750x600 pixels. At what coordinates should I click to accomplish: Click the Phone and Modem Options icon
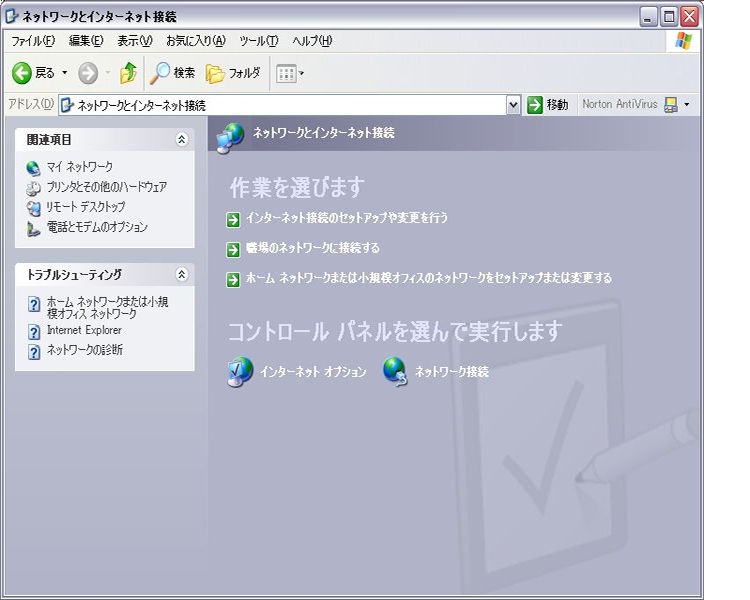click(x=33, y=229)
